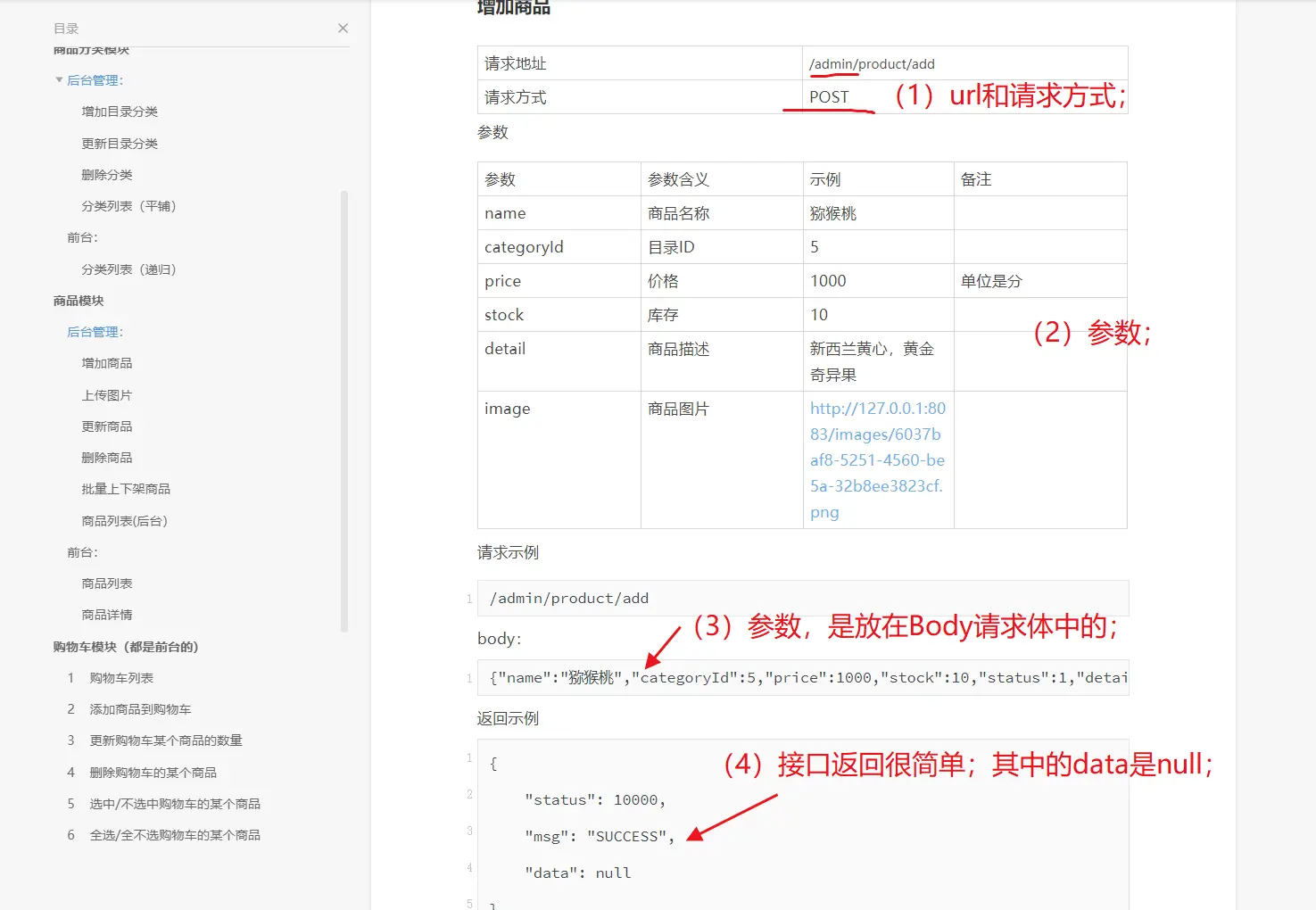Viewport: 1316px width, 910px height.
Task: Select 删除分类 in the sidebar
Action: (107, 175)
